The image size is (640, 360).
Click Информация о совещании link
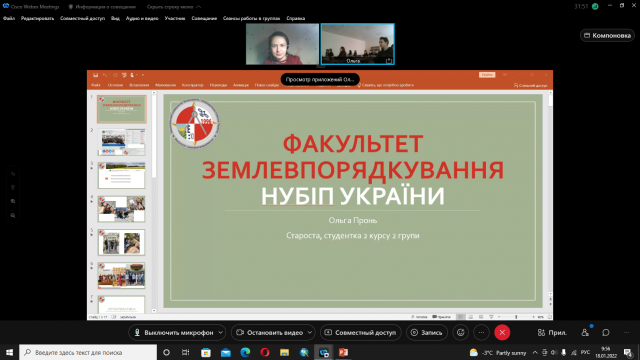coord(102,7)
